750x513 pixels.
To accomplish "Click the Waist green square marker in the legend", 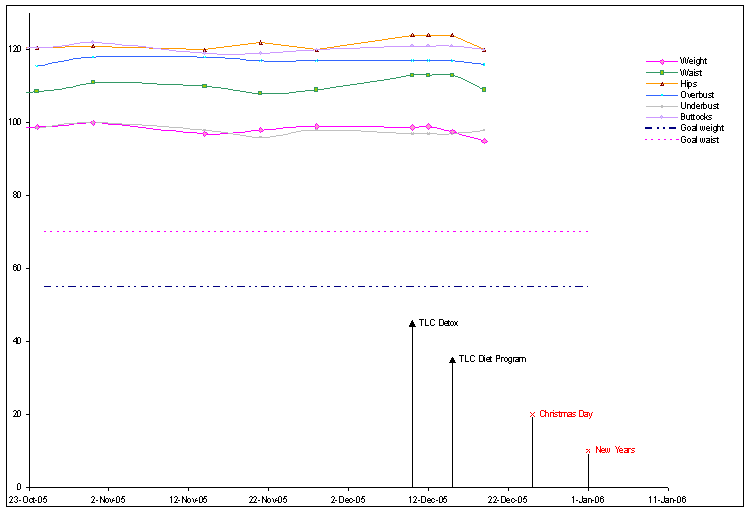I will point(662,73).
